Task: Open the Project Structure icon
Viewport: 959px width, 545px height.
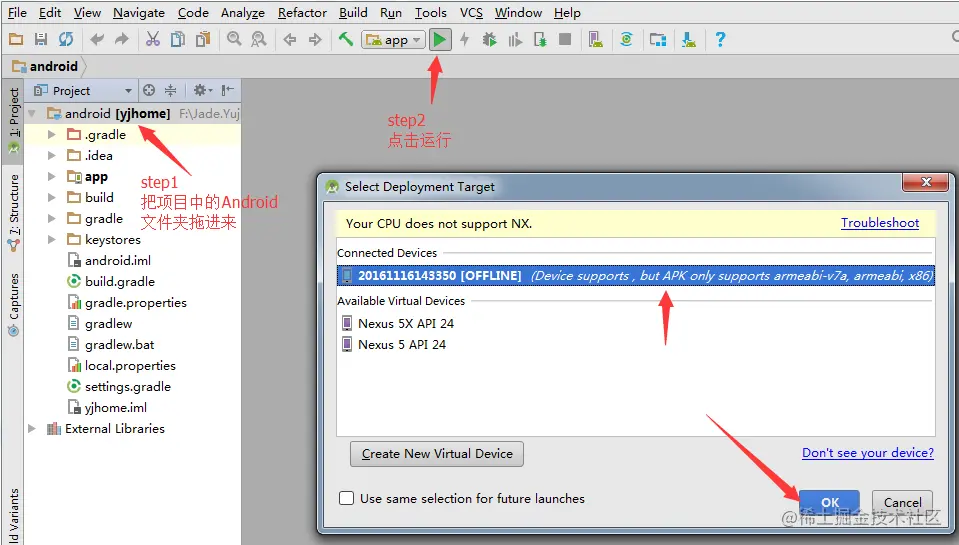Action: click(657, 40)
